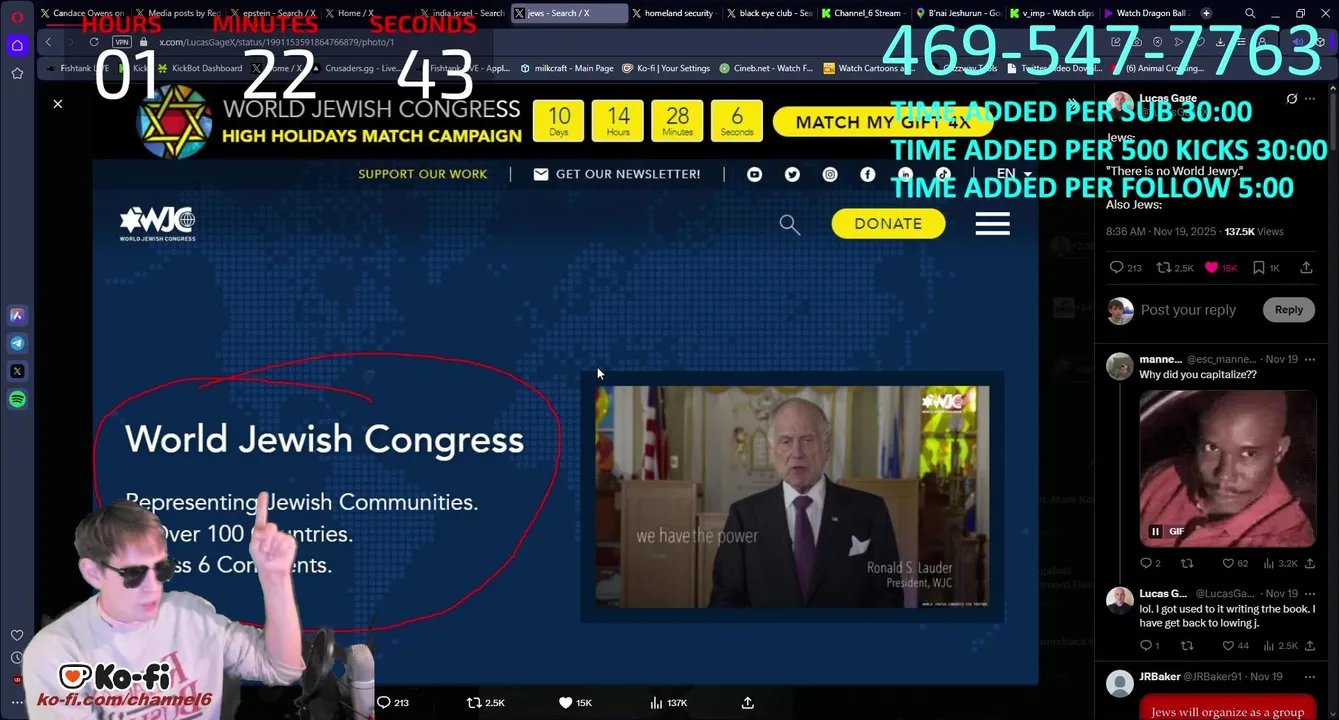Screen dimensions: 1339x720
Task: Repost via icon below the photo showing 2.5K
Action: [x=486, y=702]
